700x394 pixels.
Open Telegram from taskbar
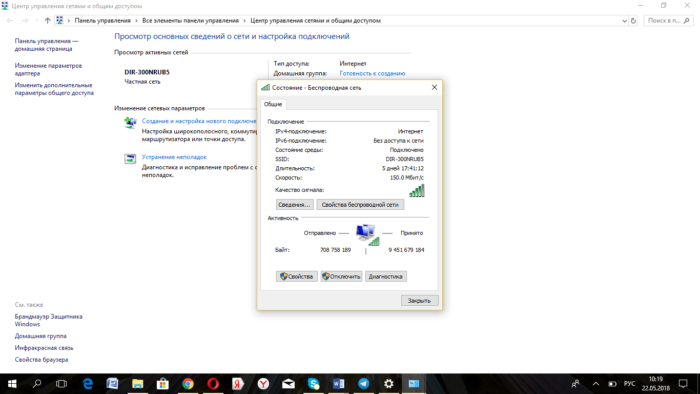click(364, 384)
